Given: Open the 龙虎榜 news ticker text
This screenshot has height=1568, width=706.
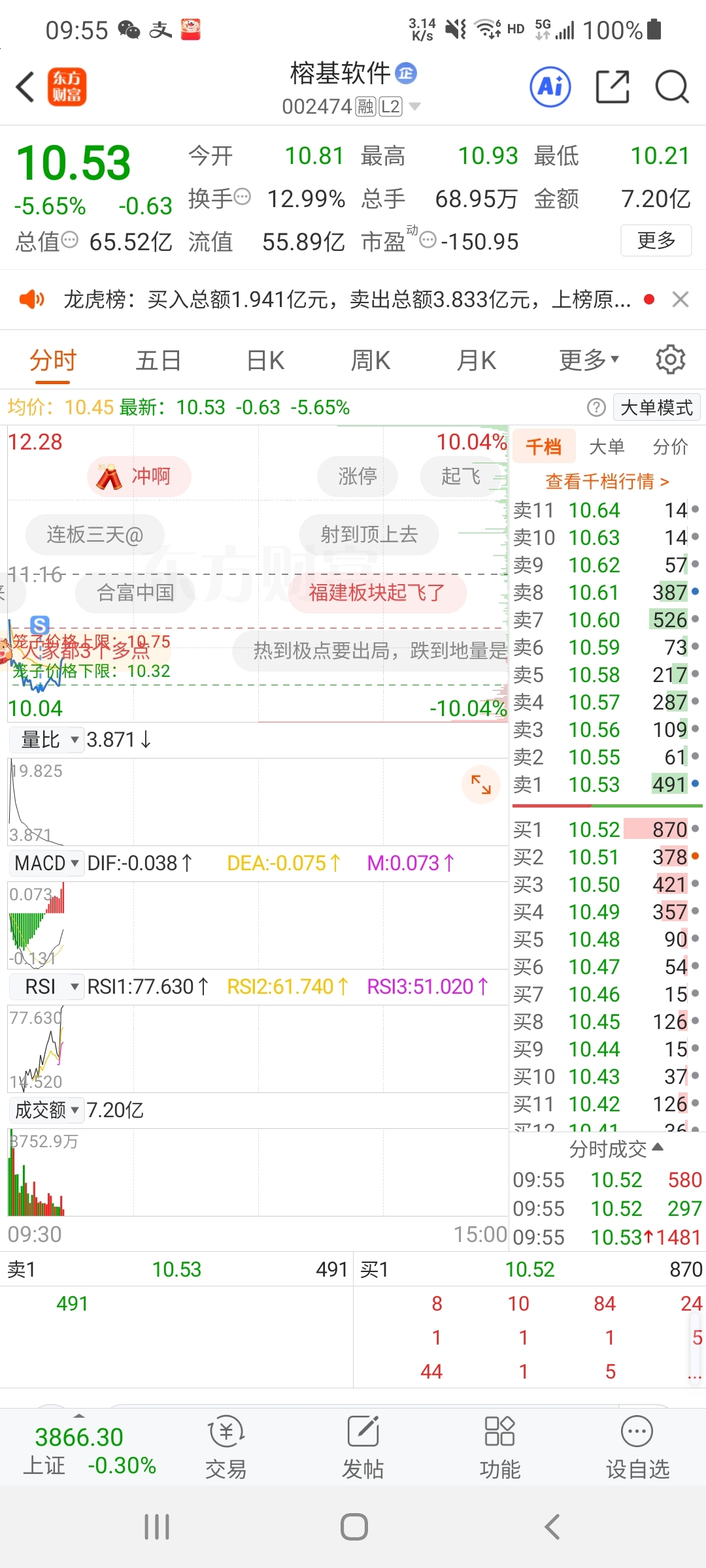Looking at the screenshot, I should 347,300.
